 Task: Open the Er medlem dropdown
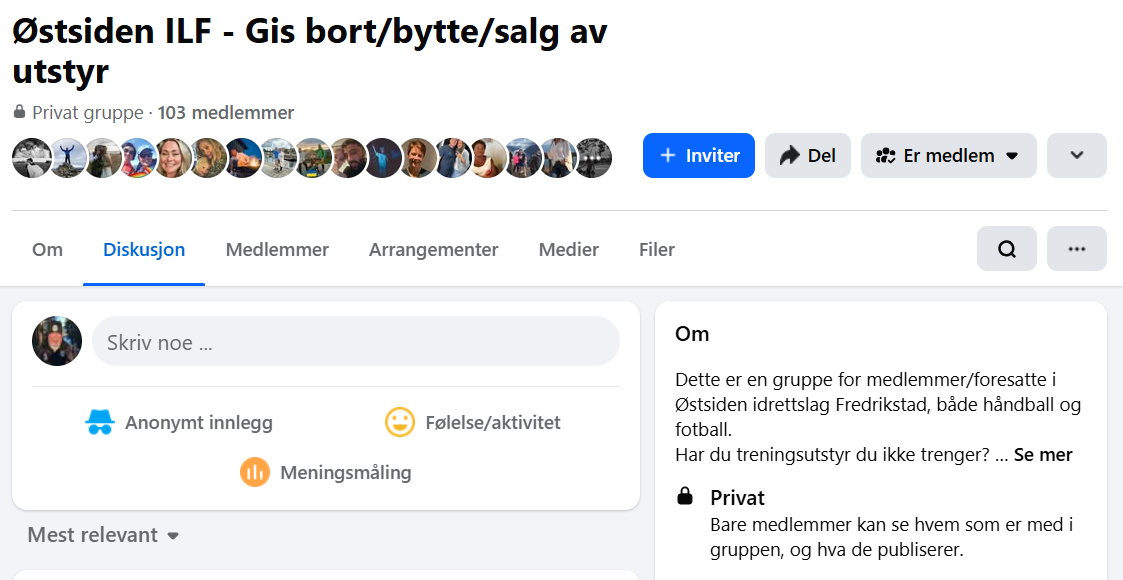click(x=948, y=156)
